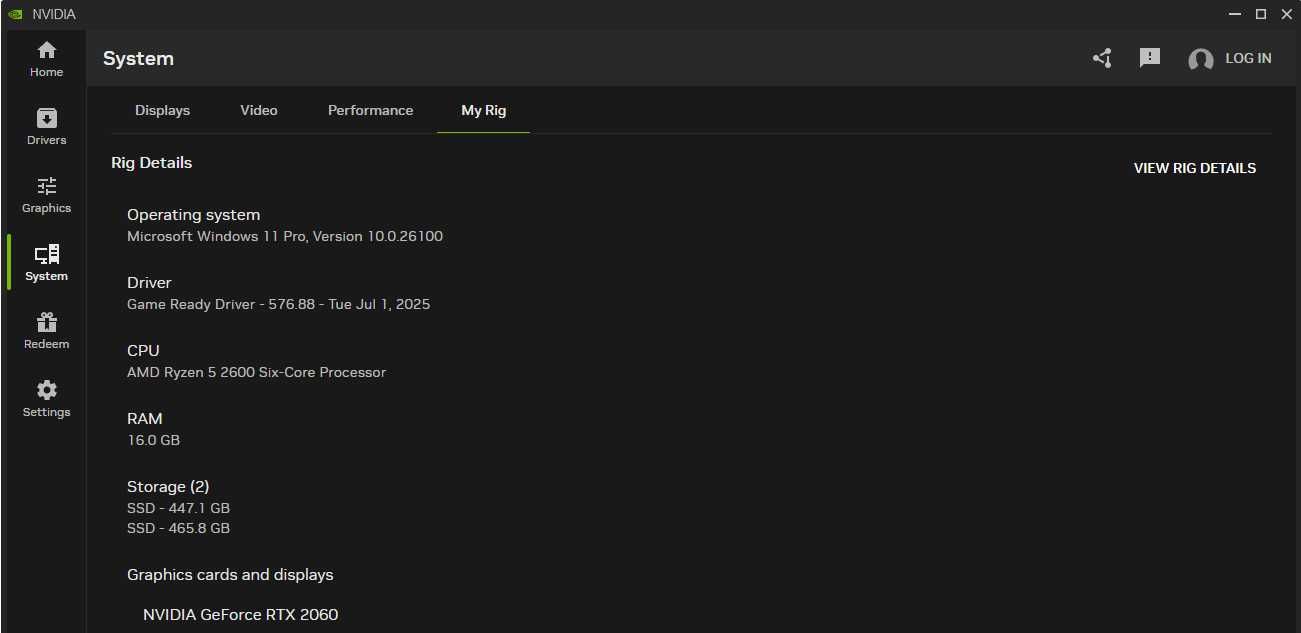1301x633 pixels.
Task: Click AMD Ryzen 5 2600 processor text
Action: tap(256, 372)
